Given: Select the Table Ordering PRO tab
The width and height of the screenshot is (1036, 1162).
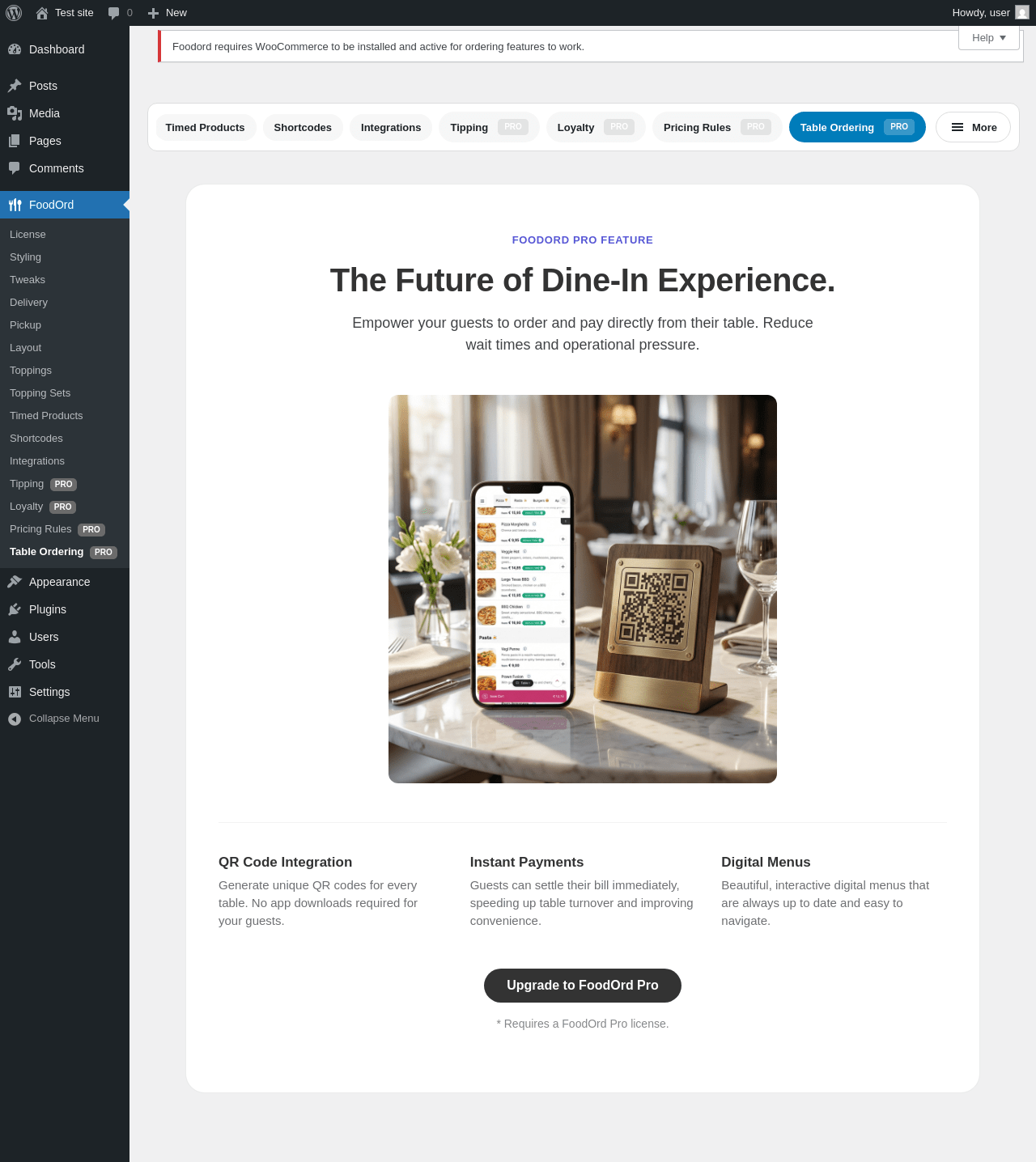Looking at the screenshot, I should click(857, 127).
